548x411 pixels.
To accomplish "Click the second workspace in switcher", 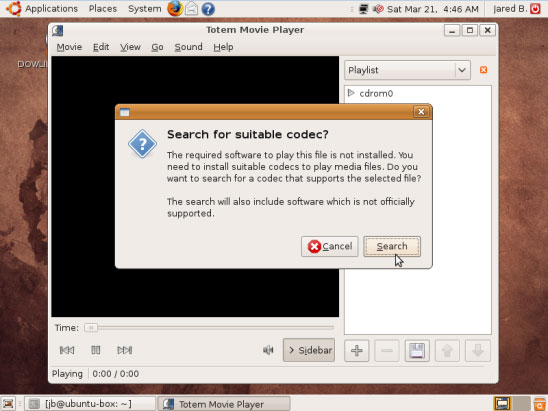I will [x=521, y=404].
